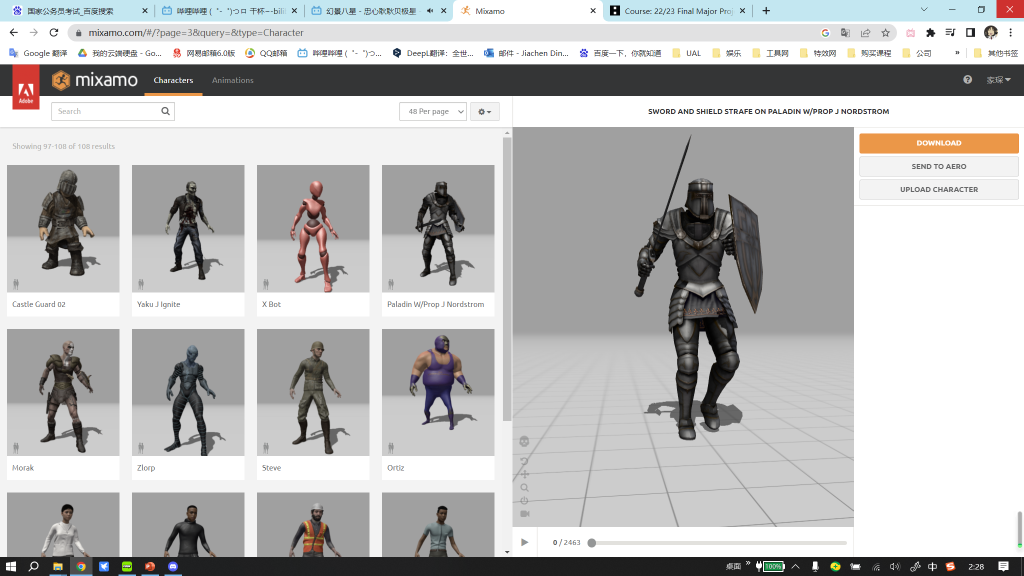Open the tab search chevron
1024x576 pixels.
point(924,10)
